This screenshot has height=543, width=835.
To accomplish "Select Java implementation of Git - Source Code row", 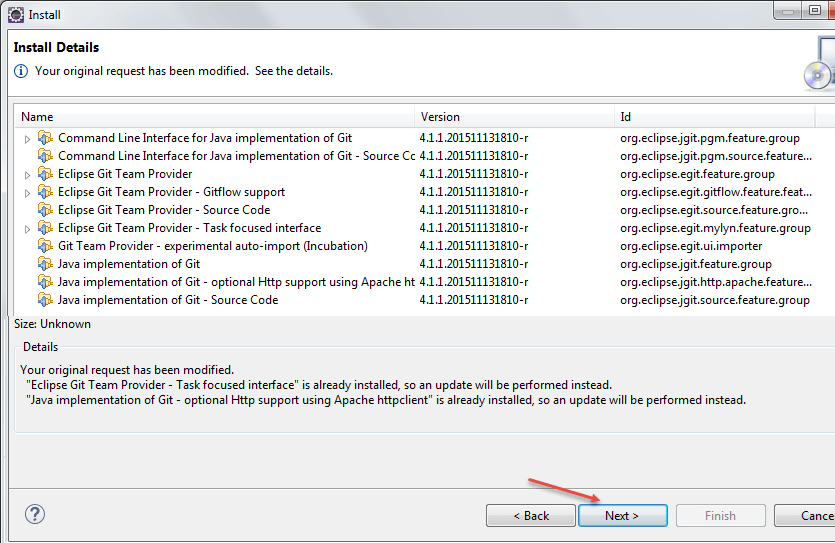I will tap(168, 300).
